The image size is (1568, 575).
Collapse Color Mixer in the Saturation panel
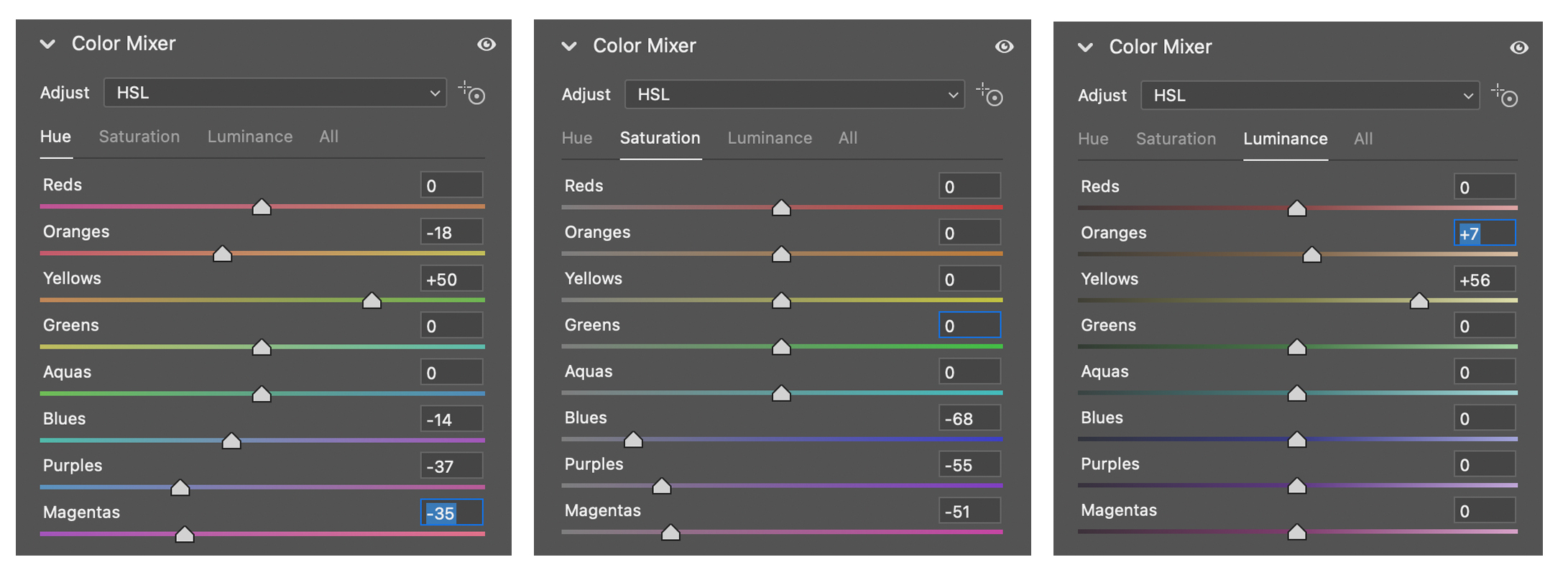(x=569, y=46)
